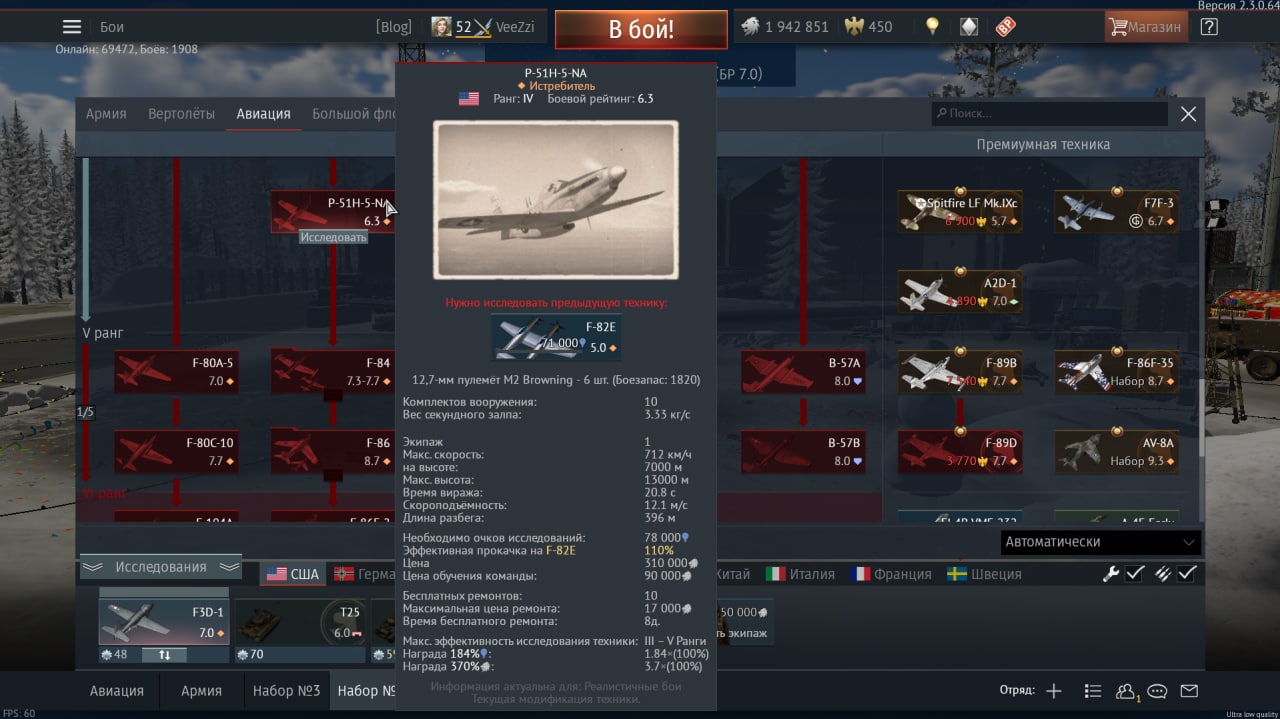
Task: Open the question mark help icon
Action: [x=1209, y=27]
